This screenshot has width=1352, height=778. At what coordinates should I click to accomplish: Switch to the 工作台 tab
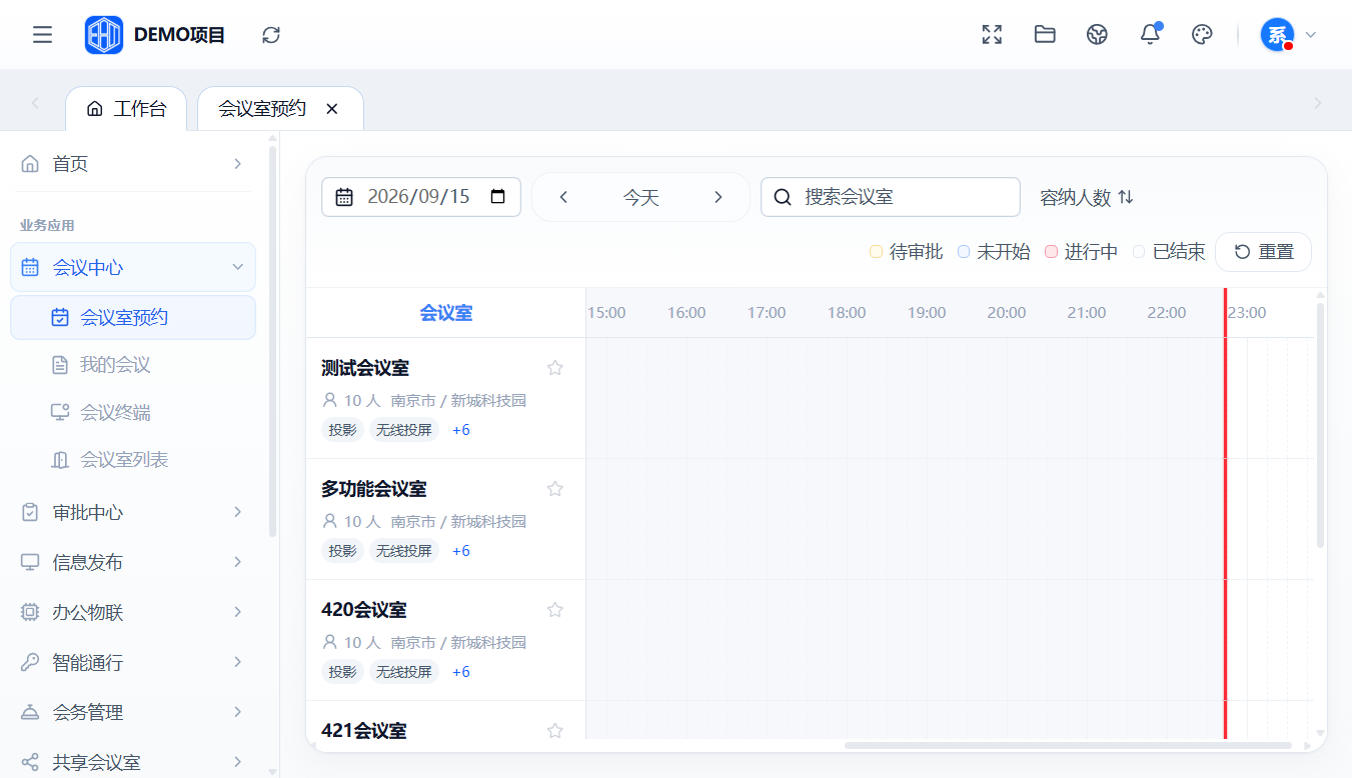pyautogui.click(x=126, y=109)
